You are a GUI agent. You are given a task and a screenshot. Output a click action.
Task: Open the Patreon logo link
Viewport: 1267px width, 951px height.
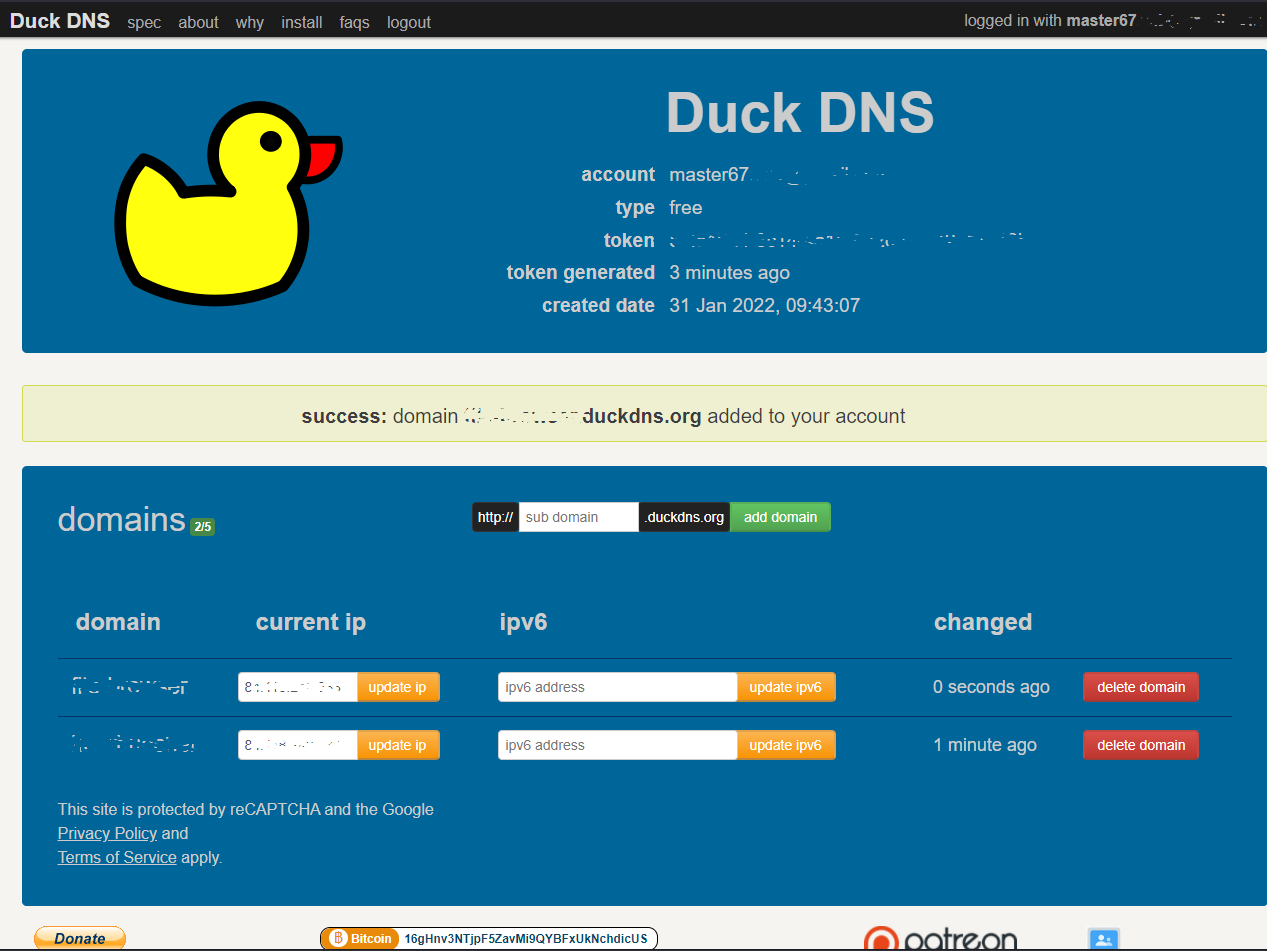coord(940,939)
